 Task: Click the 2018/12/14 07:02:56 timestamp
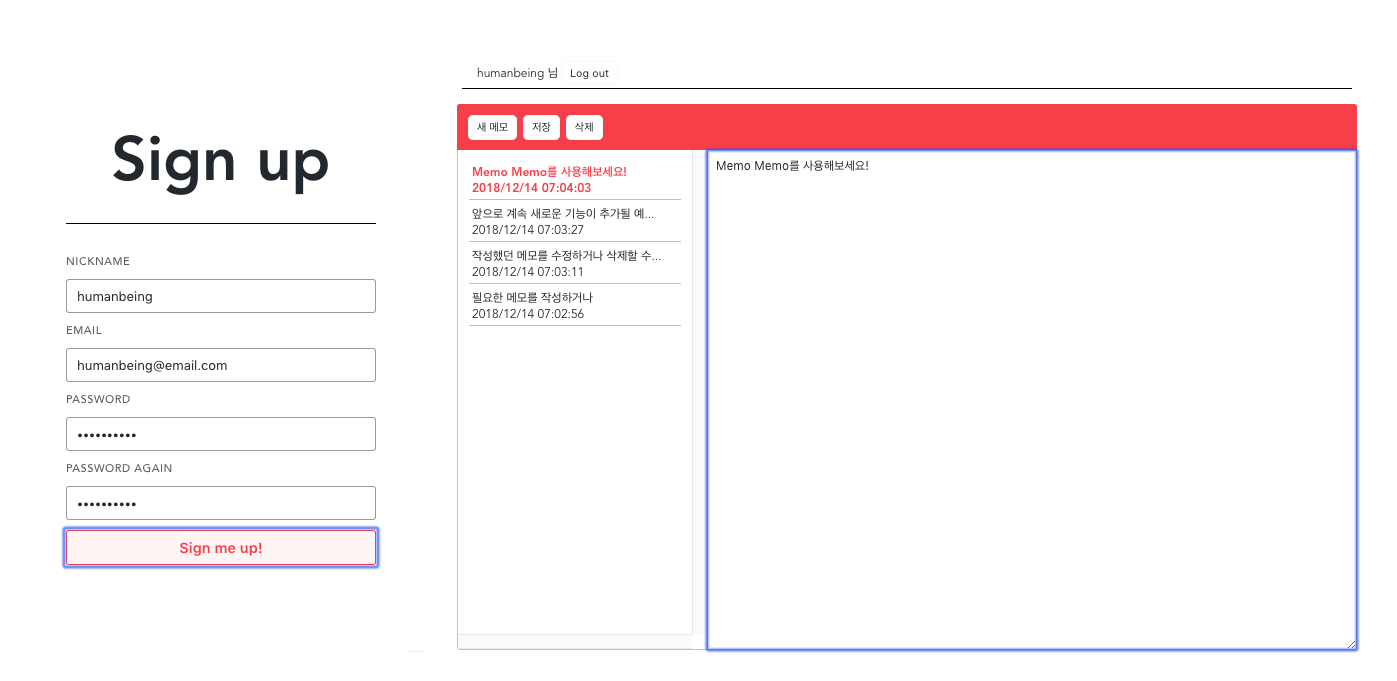[528, 314]
